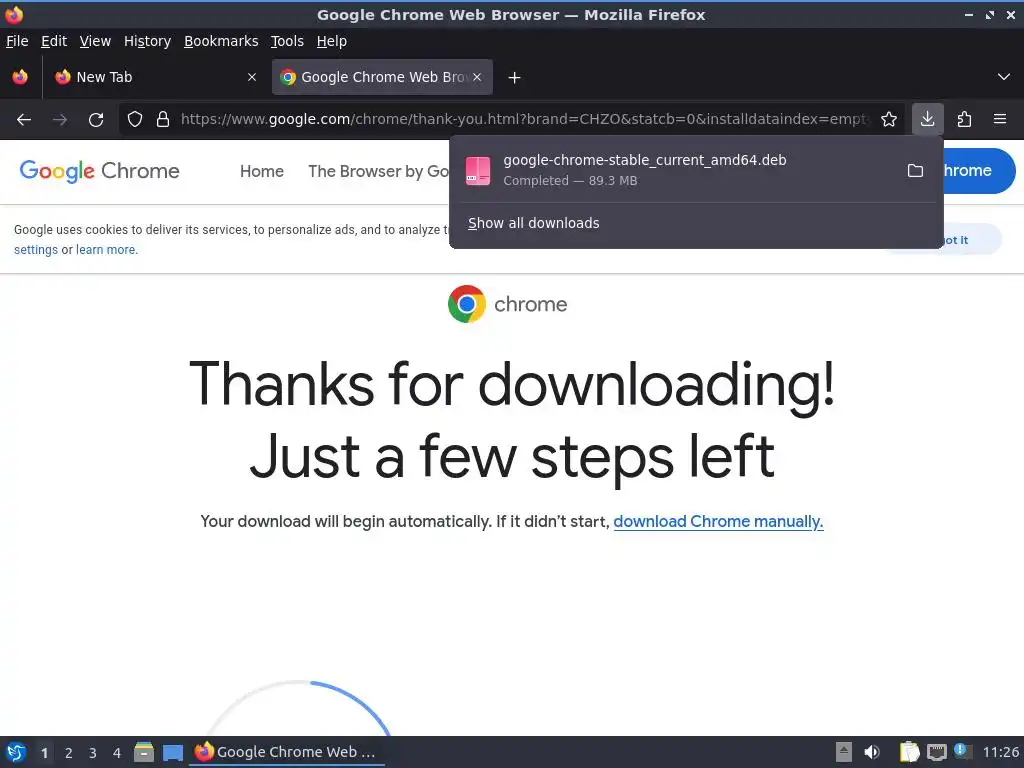Reload the current page

click(x=96, y=120)
